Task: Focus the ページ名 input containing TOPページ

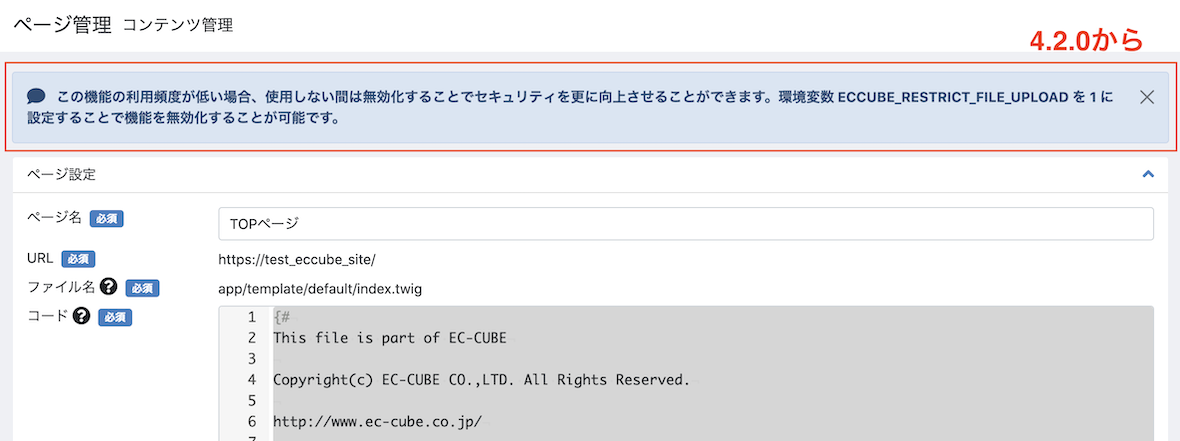Action: tap(686, 224)
